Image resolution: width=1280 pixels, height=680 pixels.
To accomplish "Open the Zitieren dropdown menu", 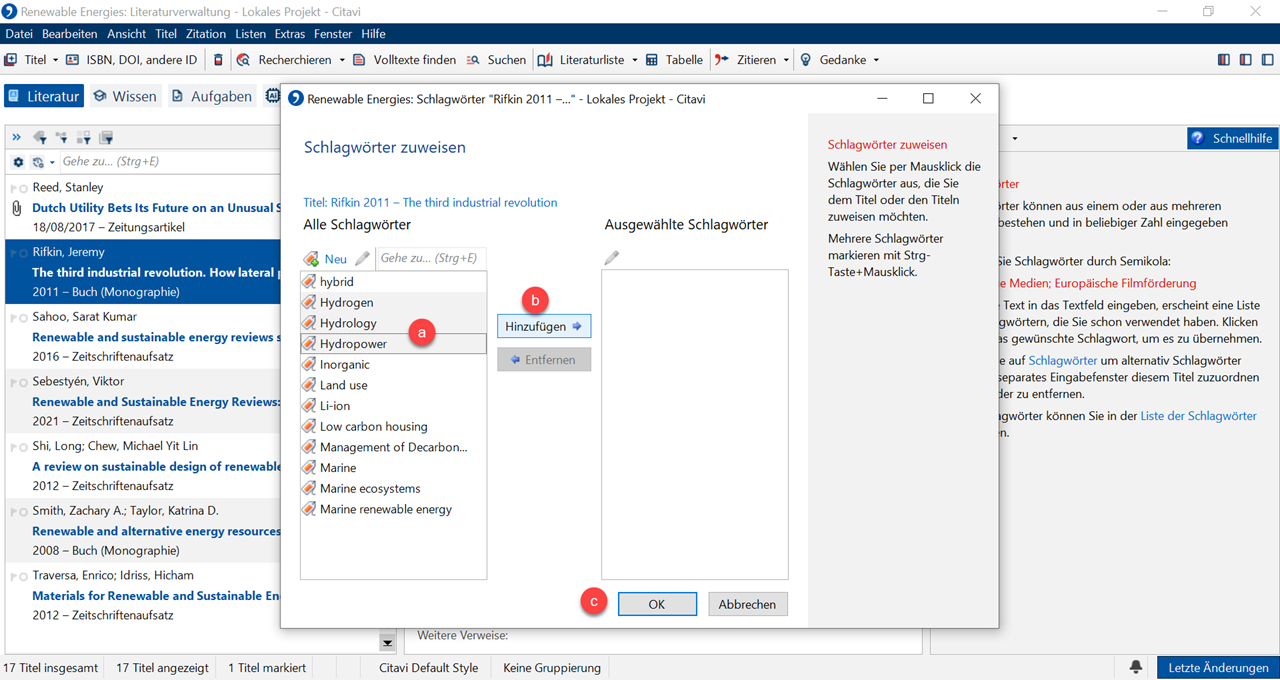I will (786, 60).
